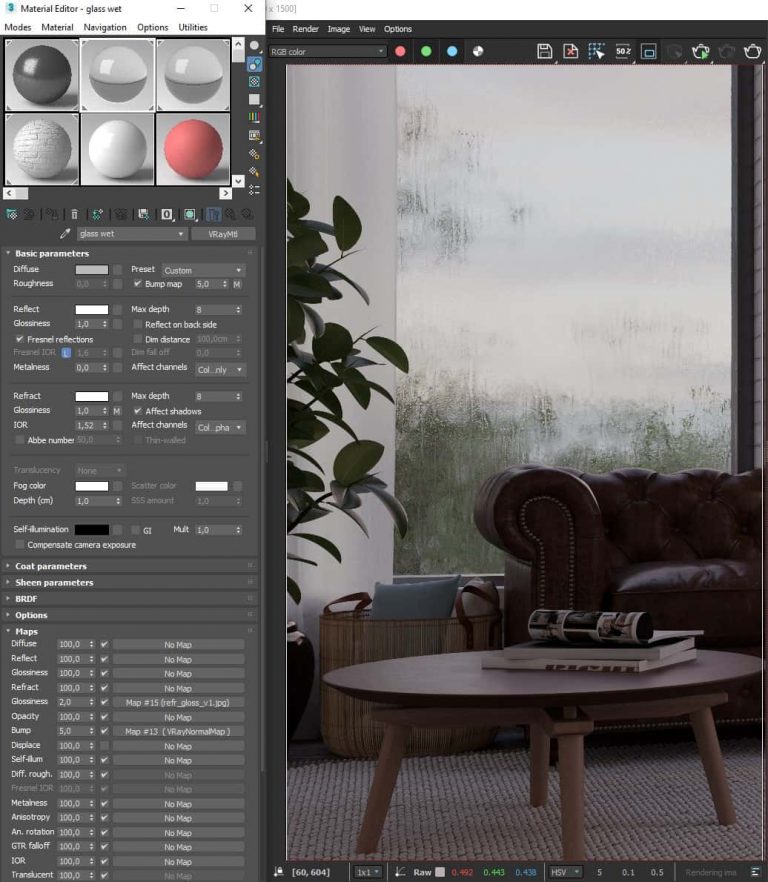Viewport: 768px width, 882px height.
Task: Open the material name dropdown 'glass wet'
Action: point(132,234)
